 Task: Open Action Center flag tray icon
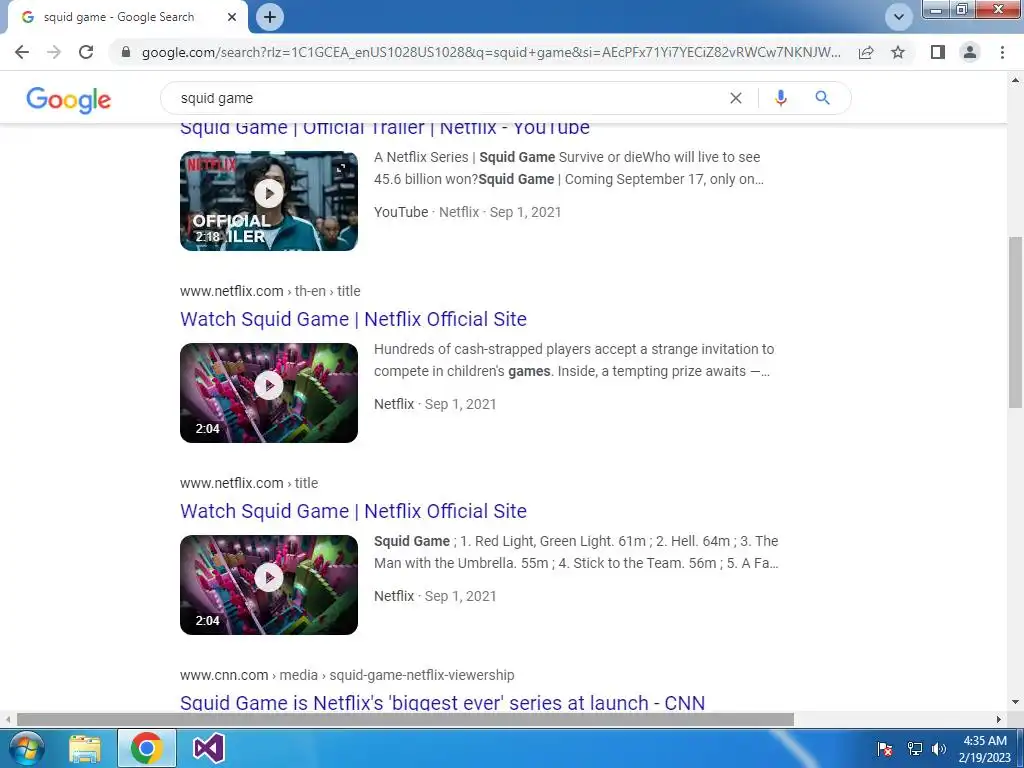(885, 749)
